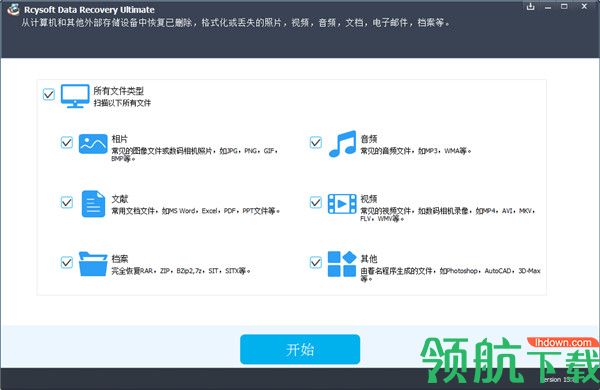Maximize the Rcysoft window
The width and height of the screenshot is (600, 390).
[x=564, y=7]
